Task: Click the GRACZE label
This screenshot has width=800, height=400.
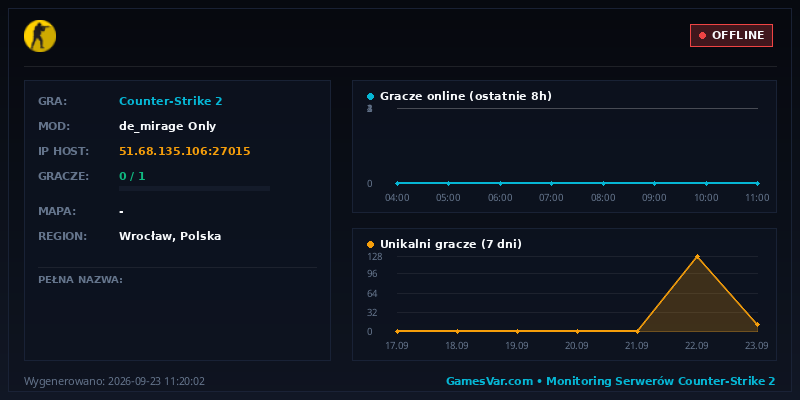Action: coord(64,176)
